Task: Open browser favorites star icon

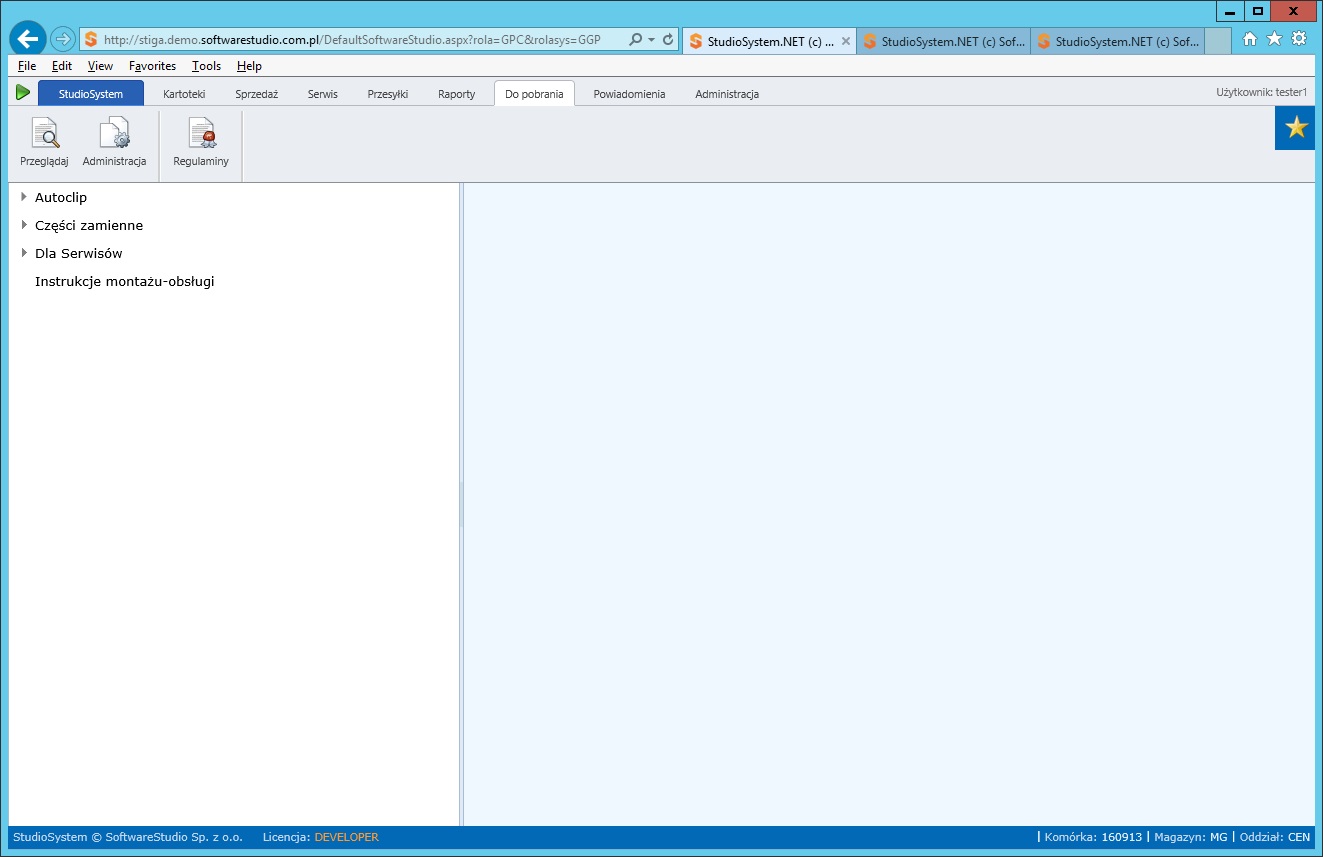Action: pos(1274,39)
